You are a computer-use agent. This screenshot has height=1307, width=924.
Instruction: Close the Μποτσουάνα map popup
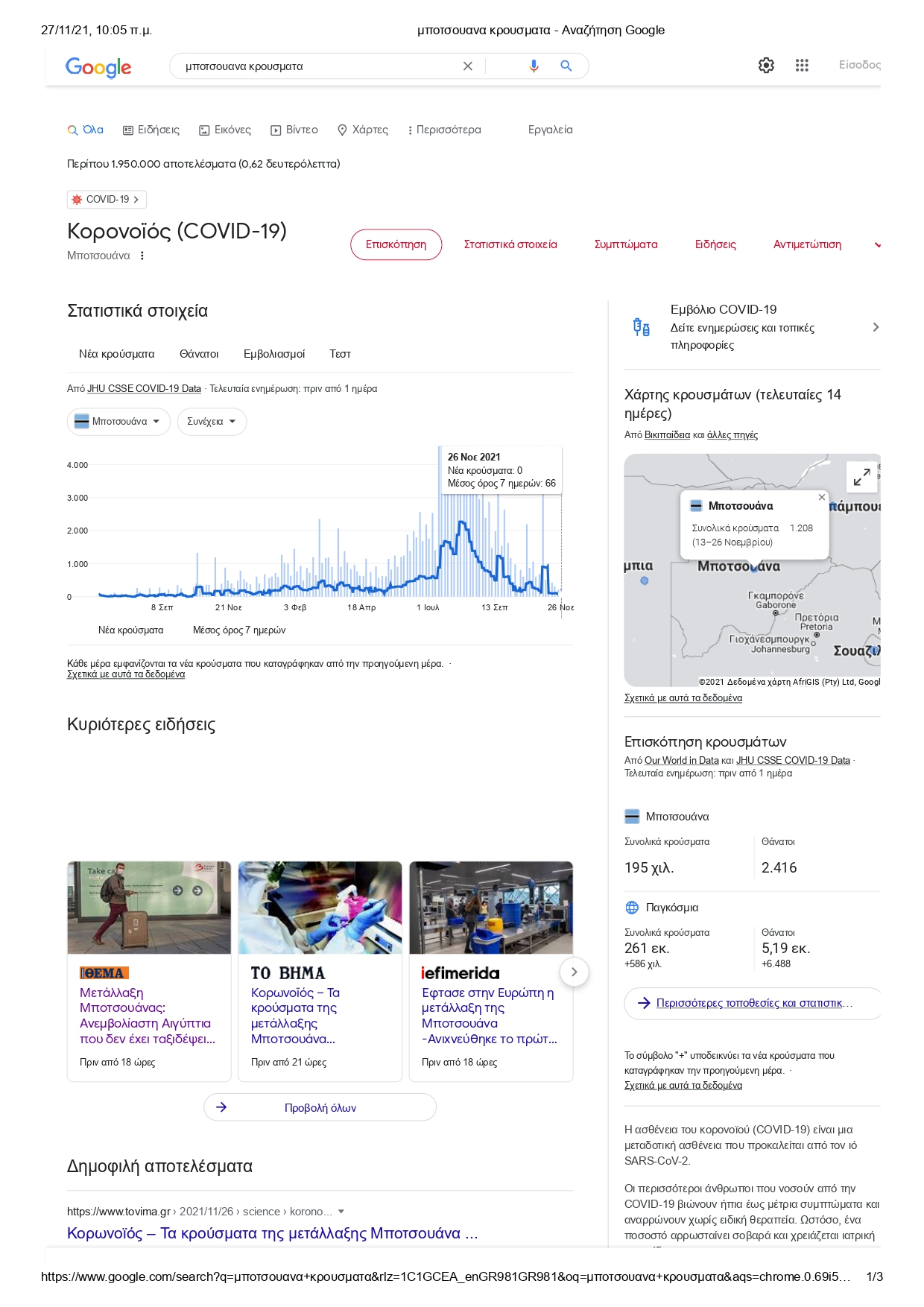pyautogui.click(x=821, y=497)
